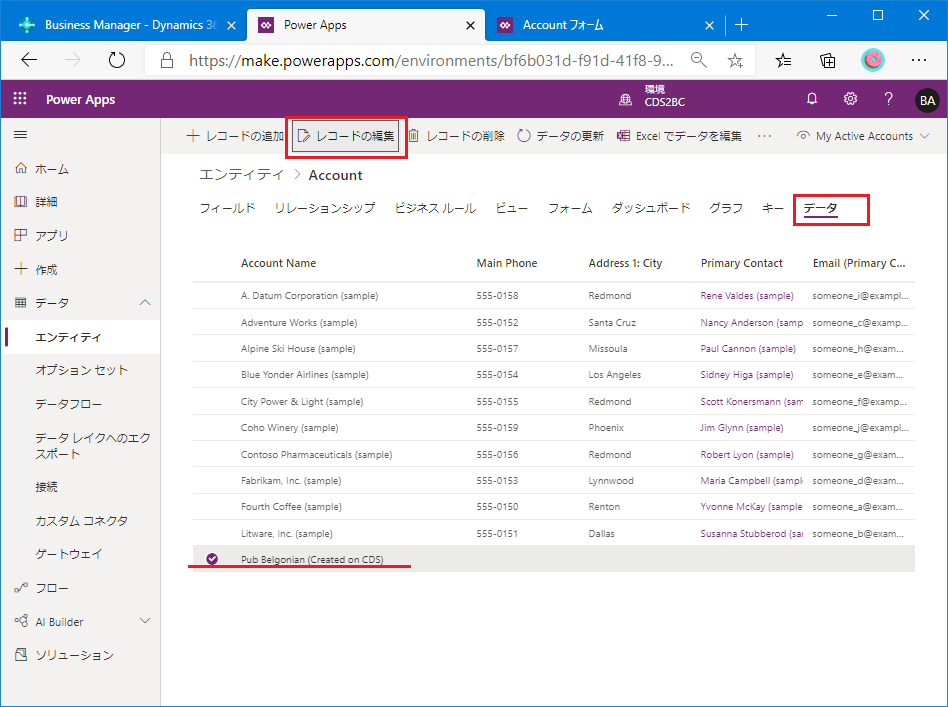Switch to the ダッシュボード tab
Viewport: 948px width, 707px height.
tap(651, 208)
